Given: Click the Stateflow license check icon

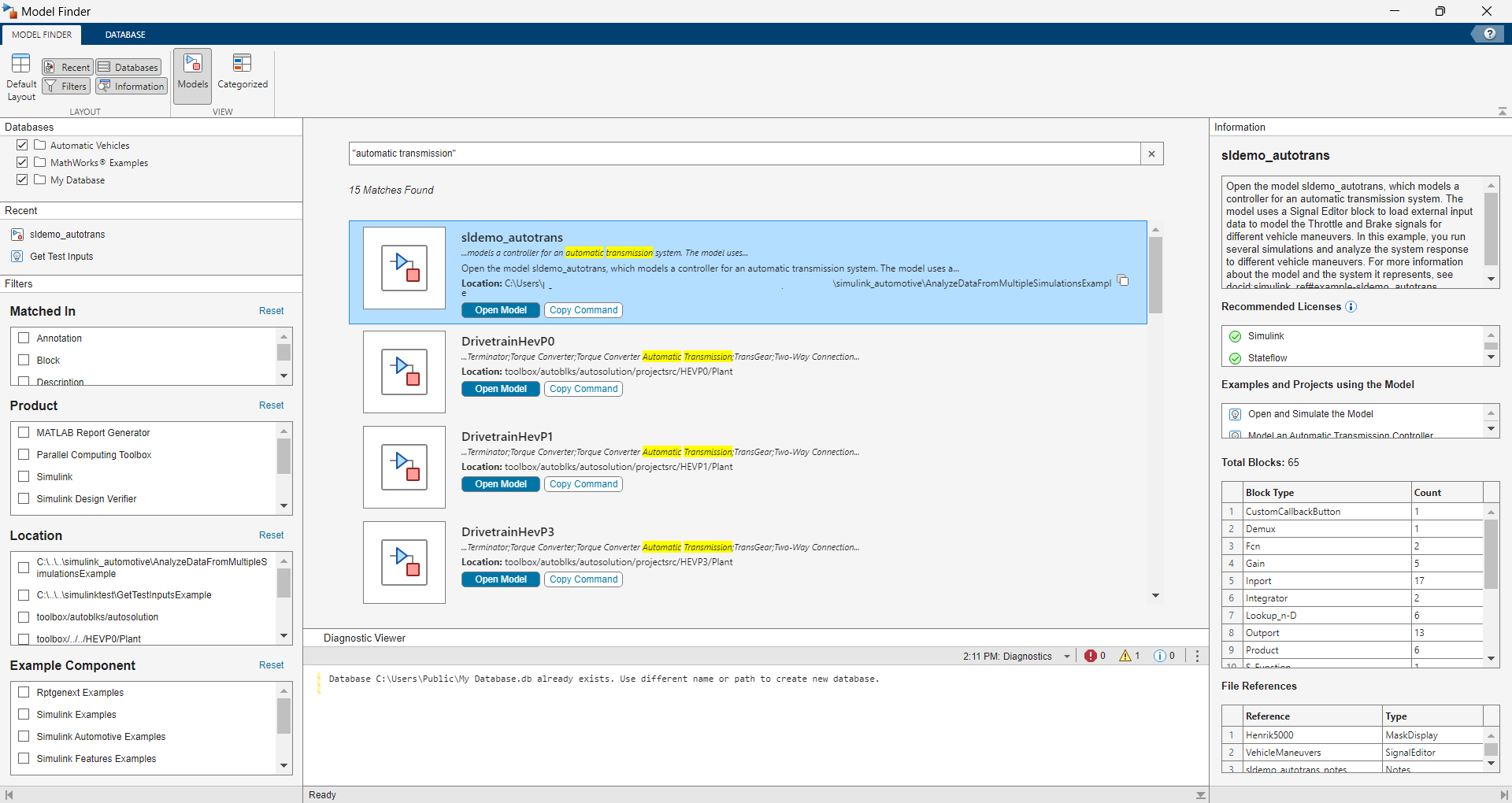Looking at the screenshot, I should click(1235, 358).
